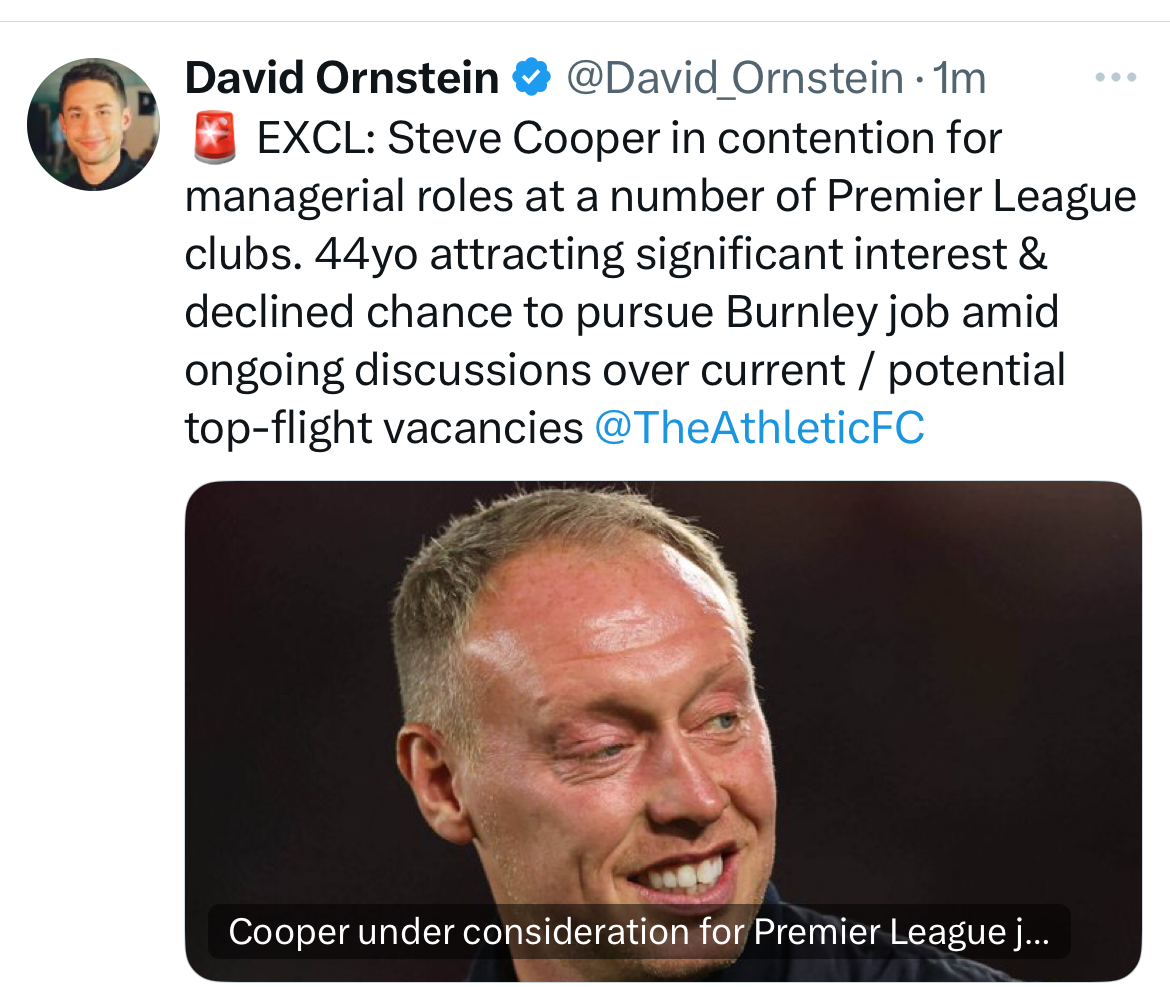Image resolution: width=1170 pixels, height=987 pixels.
Task: Click 'managerial roles' in the tweet text
Action: [345, 197]
